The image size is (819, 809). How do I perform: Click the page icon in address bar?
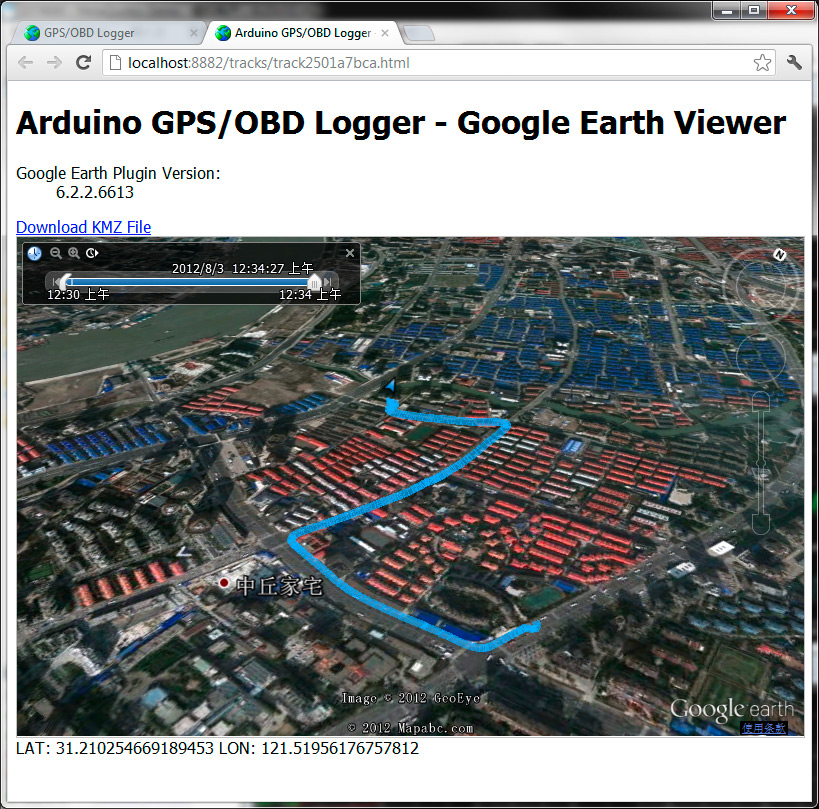tap(115, 63)
